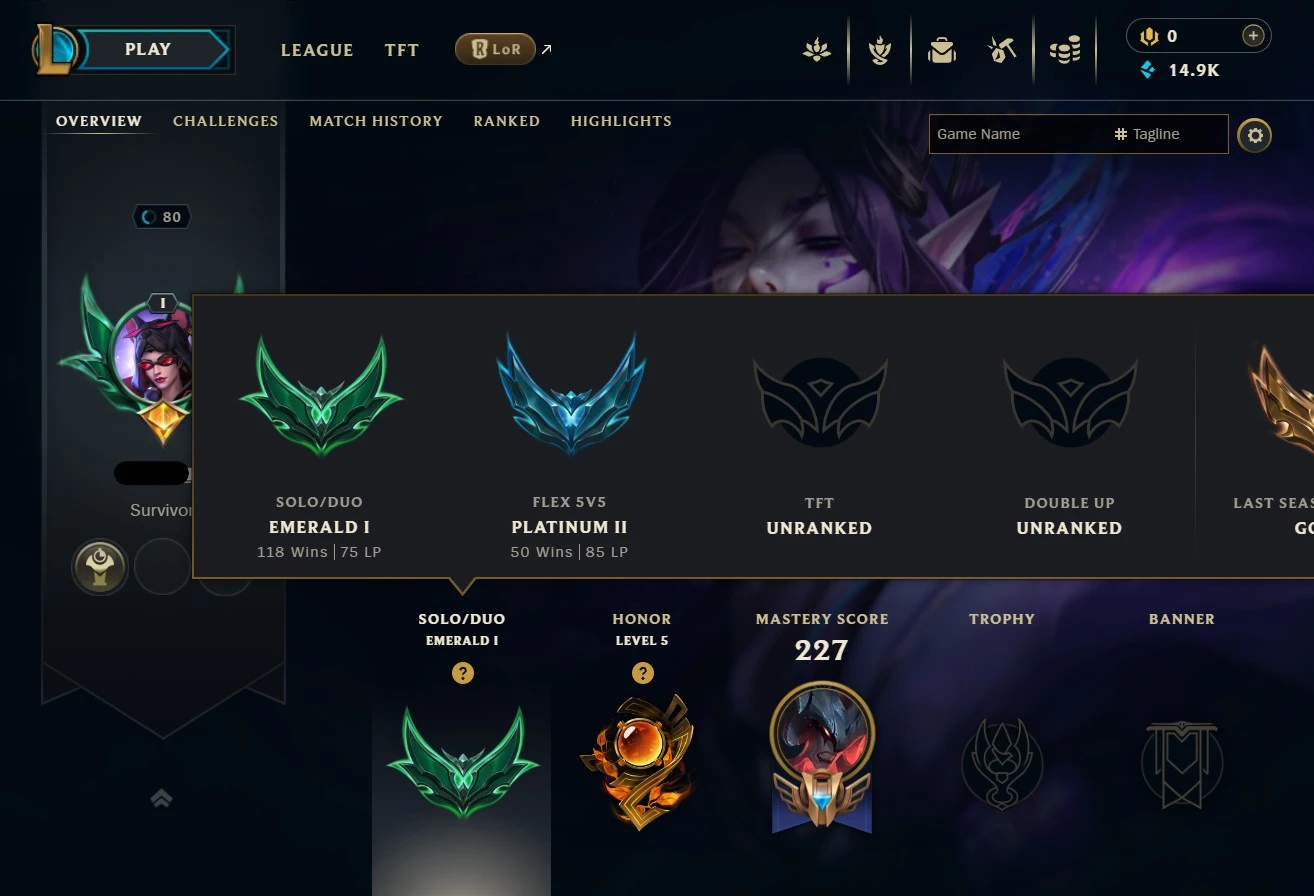Open the Loot hammer icon
The width and height of the screenshot is (1314, 896).
click(1002, 50)
